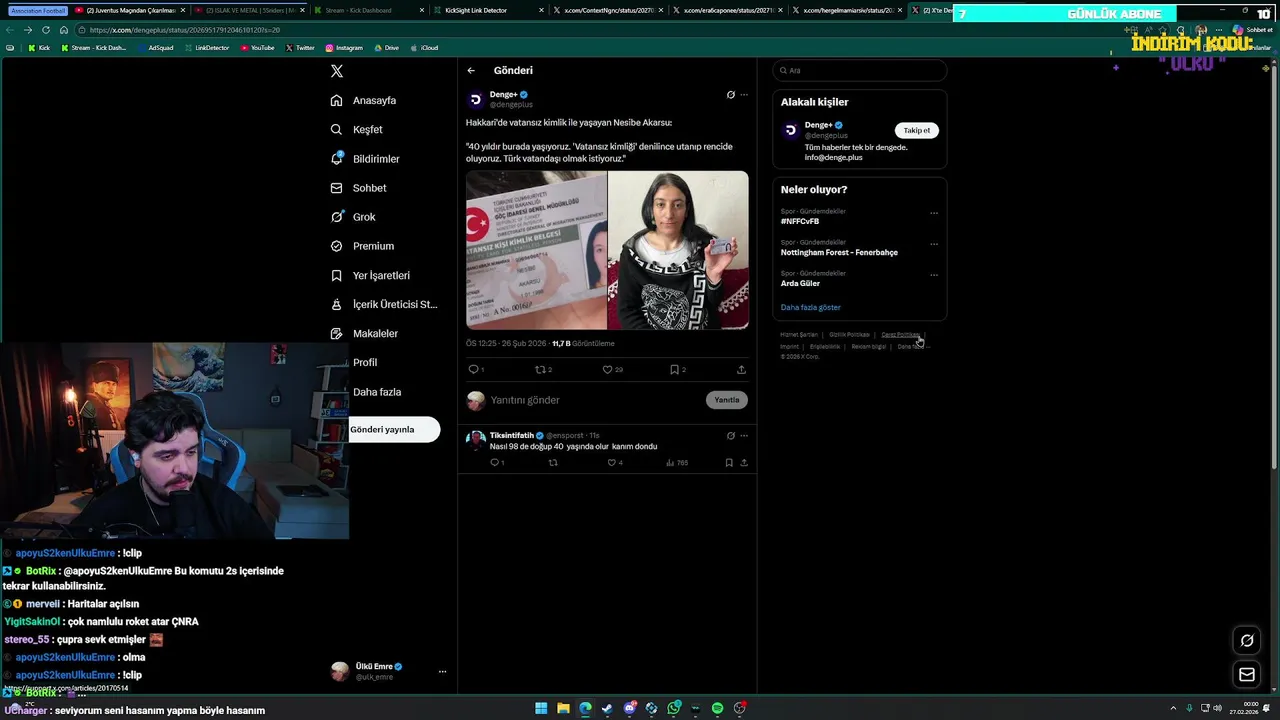Open Çerez Politikası footer link
1280x720 pixels.
click(900, 335)
